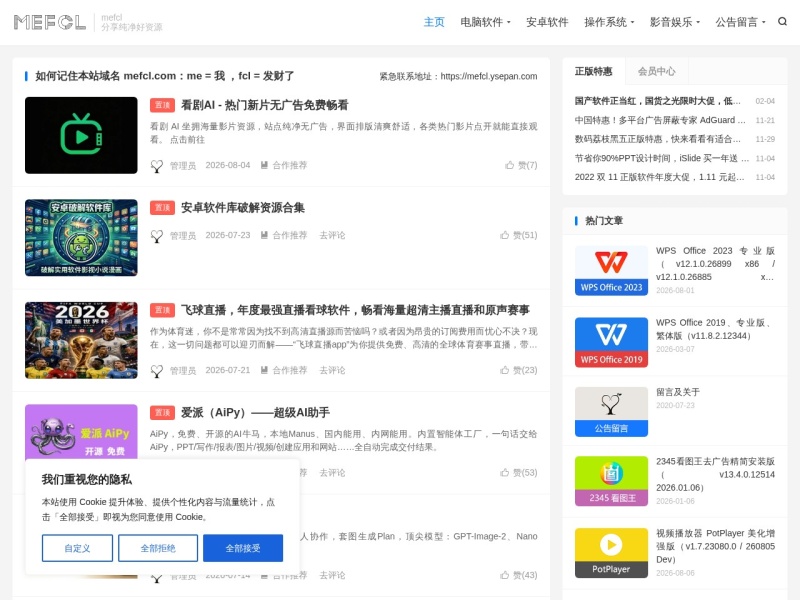The width and height of the screenshot is (800, 600).
Task: Open the PotPlayer sidebar image
Action: [x=611, y=553]
